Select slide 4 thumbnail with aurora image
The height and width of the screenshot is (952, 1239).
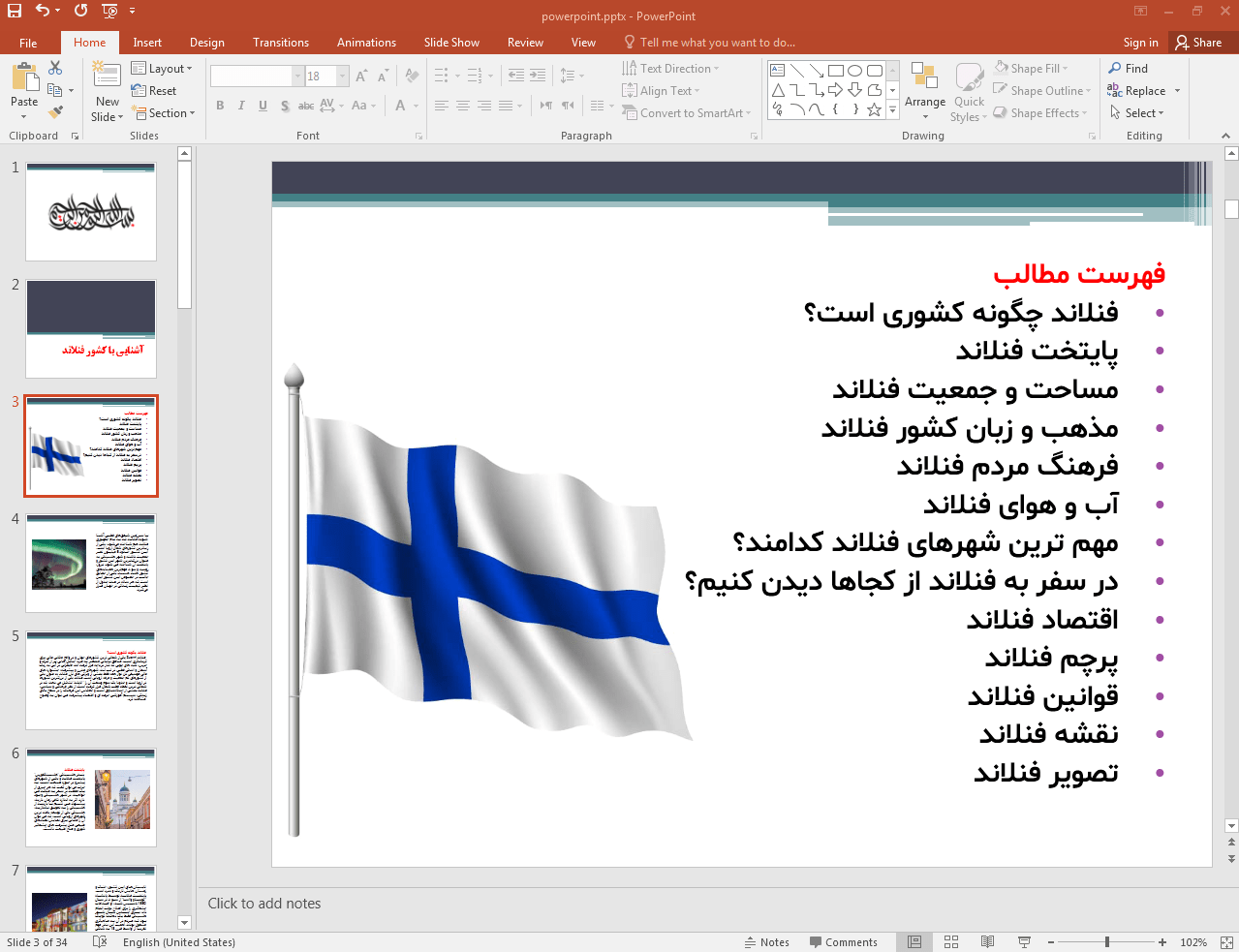pos(91,563)
